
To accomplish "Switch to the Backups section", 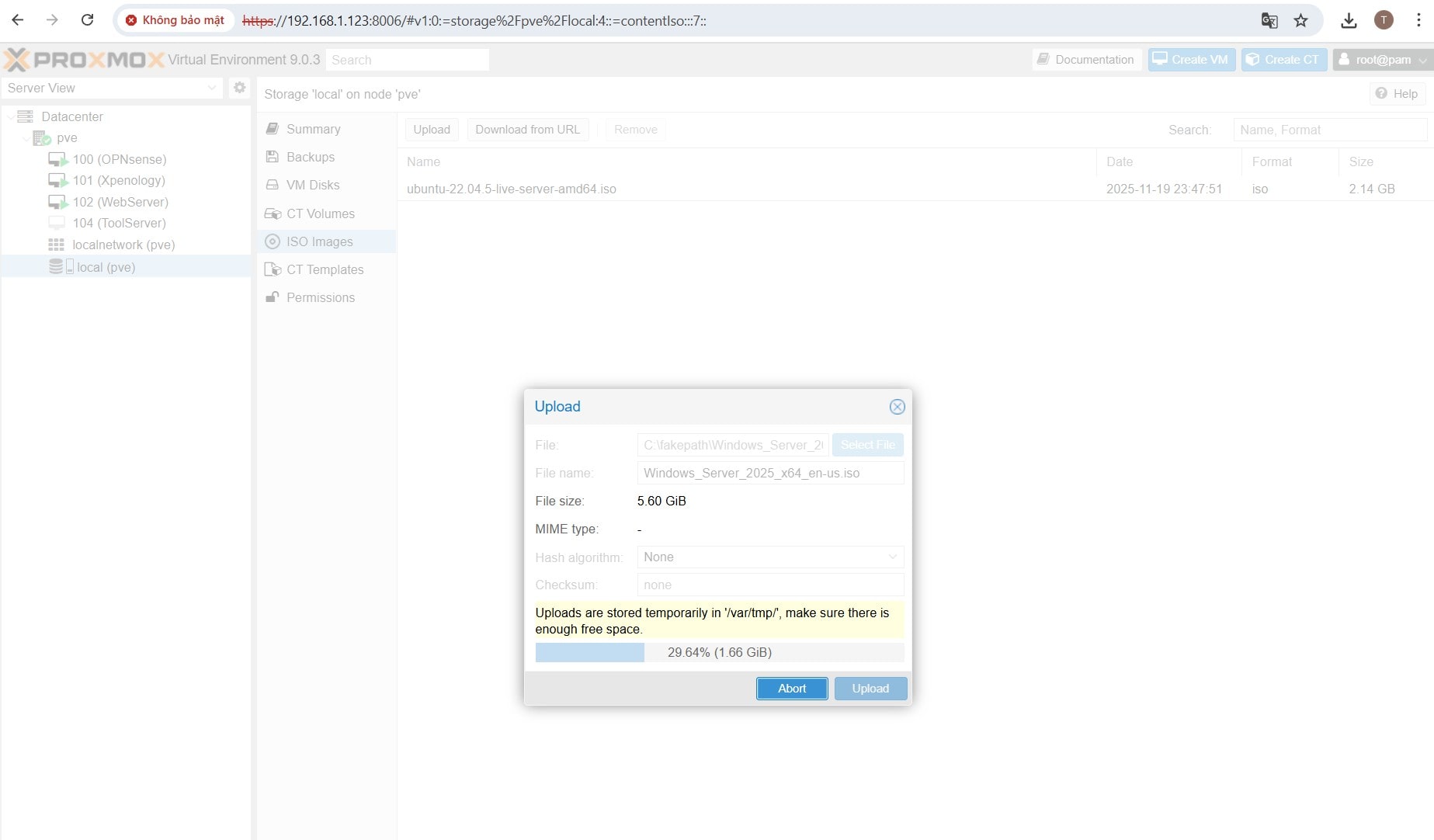I will tap(310, 157).
